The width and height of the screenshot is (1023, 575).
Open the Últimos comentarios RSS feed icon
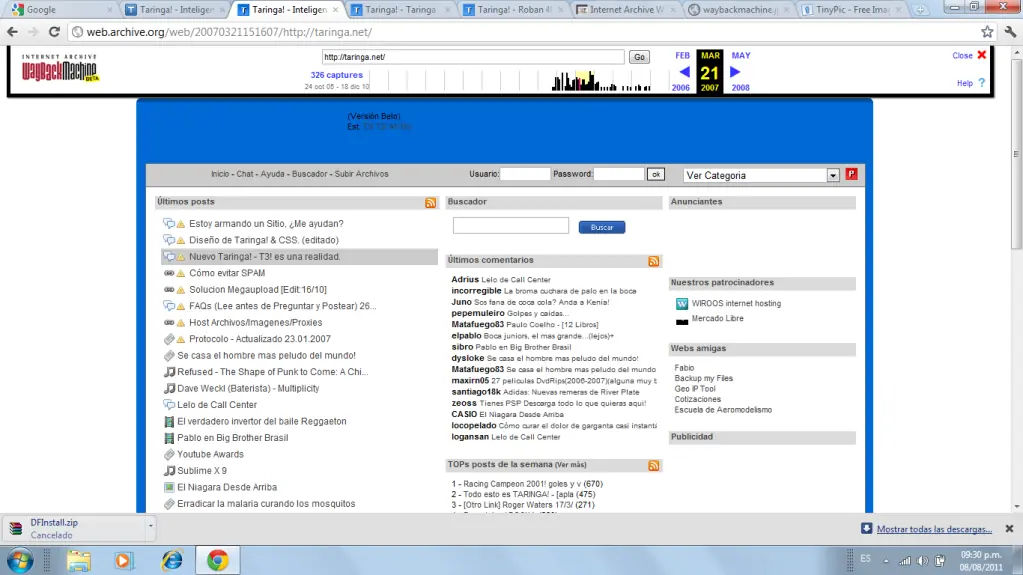pos(654,261)
